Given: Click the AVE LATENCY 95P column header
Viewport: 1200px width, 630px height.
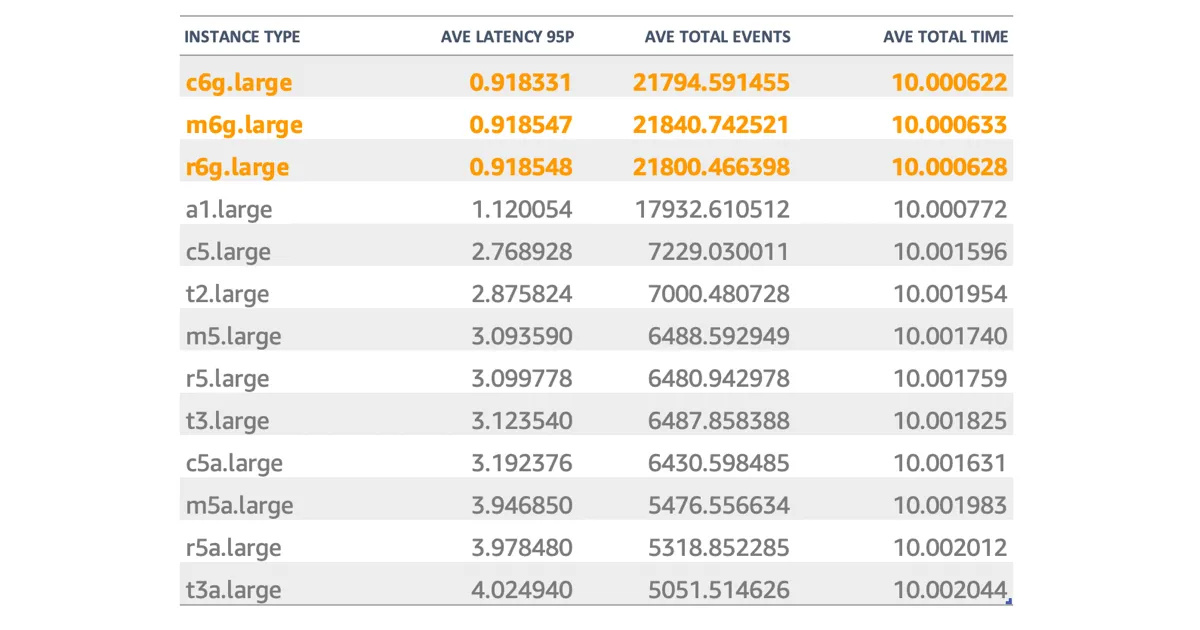Looking at the screenshot, I should (x=508, y=37).
